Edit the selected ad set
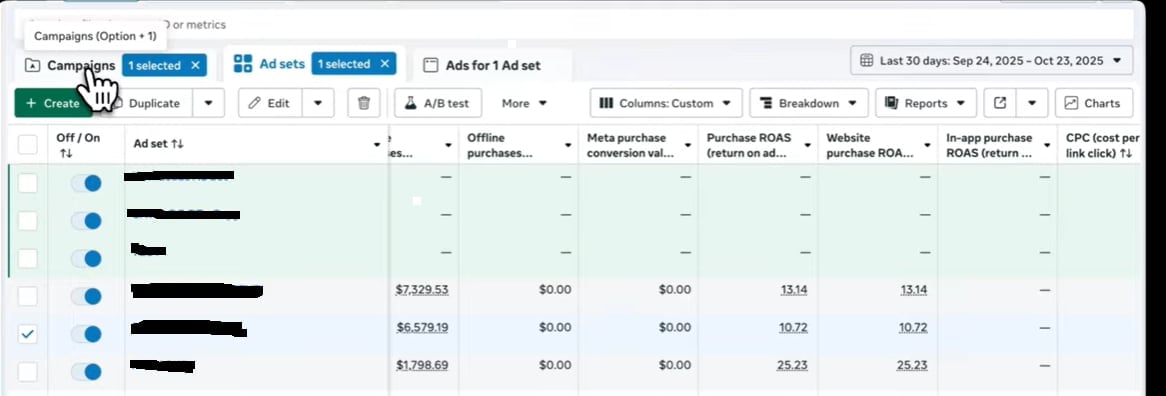 click(x=270, y=103)
